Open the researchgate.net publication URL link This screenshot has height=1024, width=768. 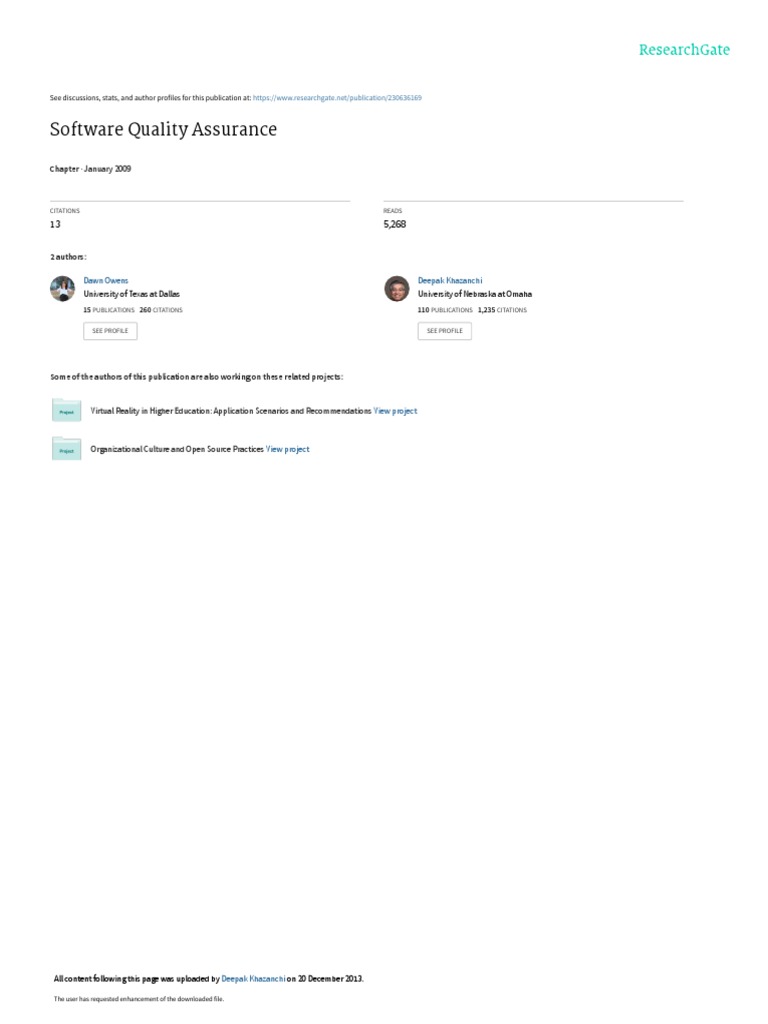click(x=337, y=98)
